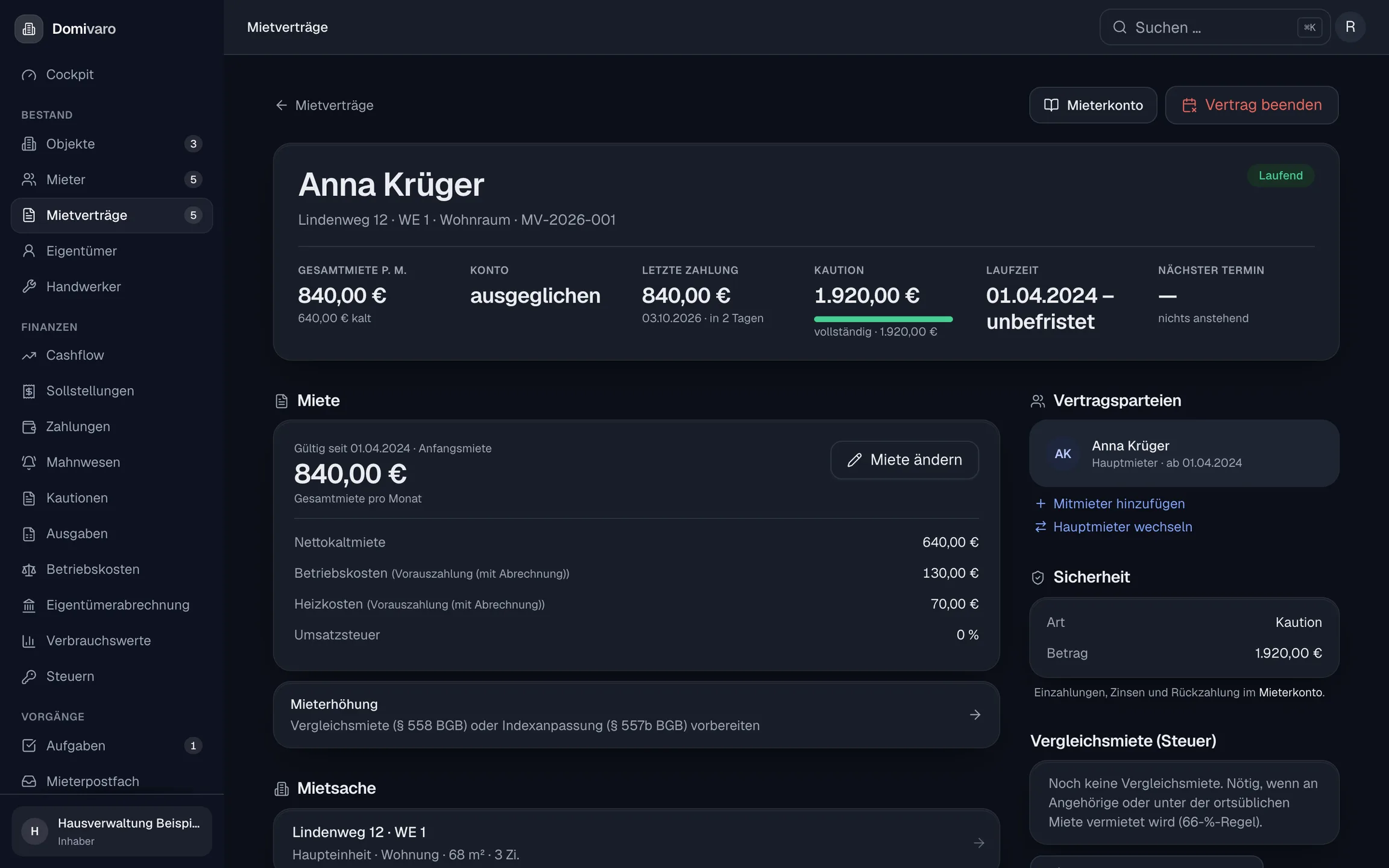Viewport: 1389px width, 868px height.
Task: Click the Eigentümerabrechnung bank icon
Action: (29, 605)
